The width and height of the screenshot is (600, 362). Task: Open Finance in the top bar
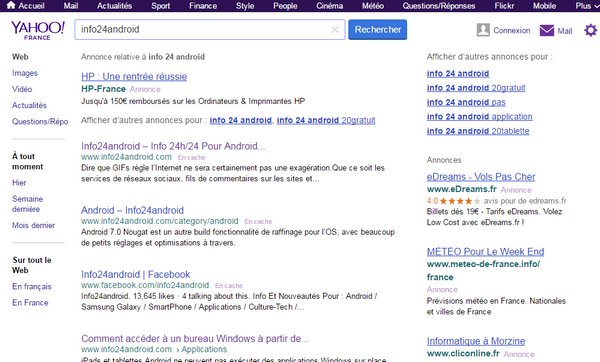coord(203,6)
